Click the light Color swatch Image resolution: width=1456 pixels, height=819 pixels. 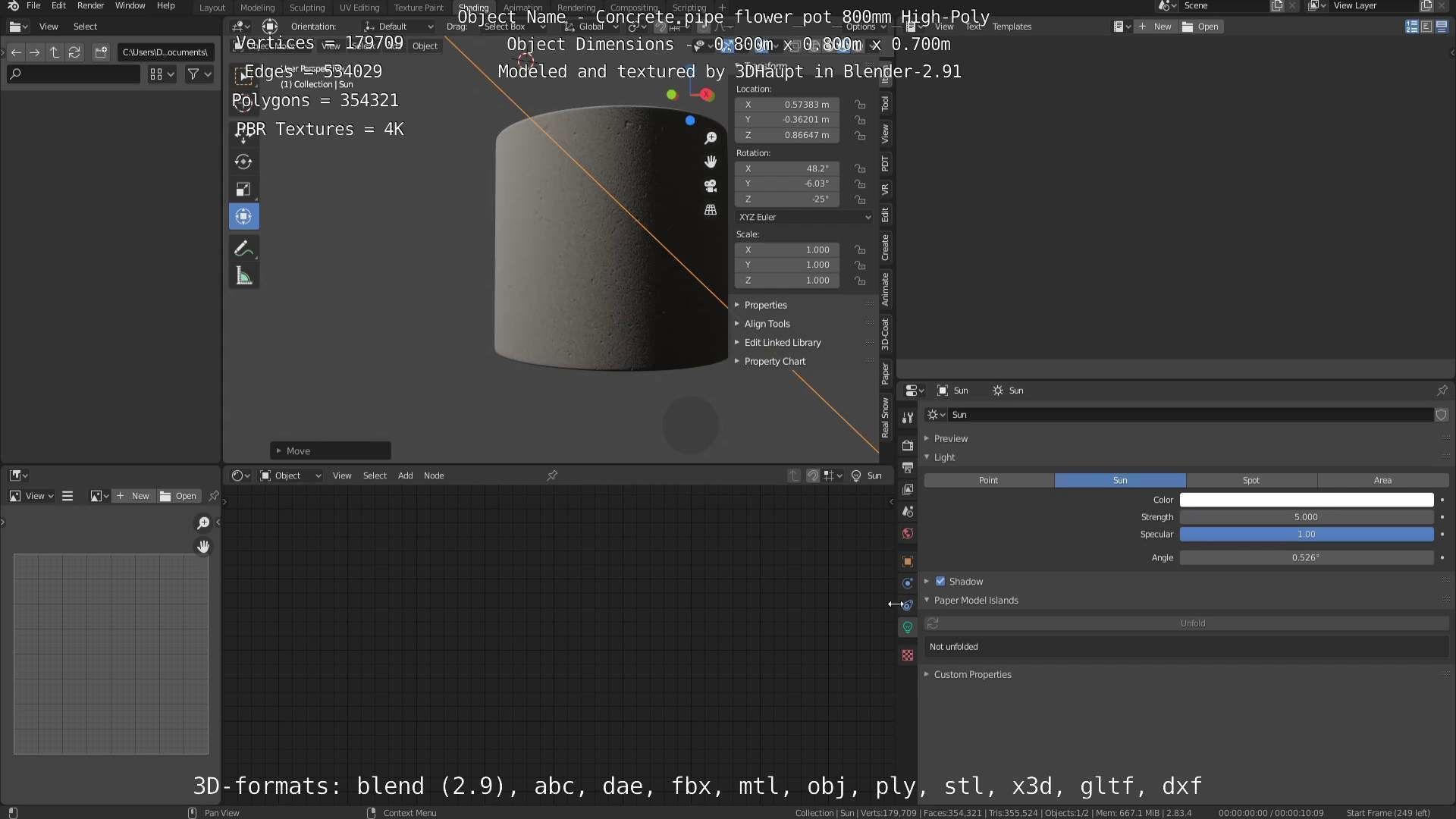click(1306, 500)
